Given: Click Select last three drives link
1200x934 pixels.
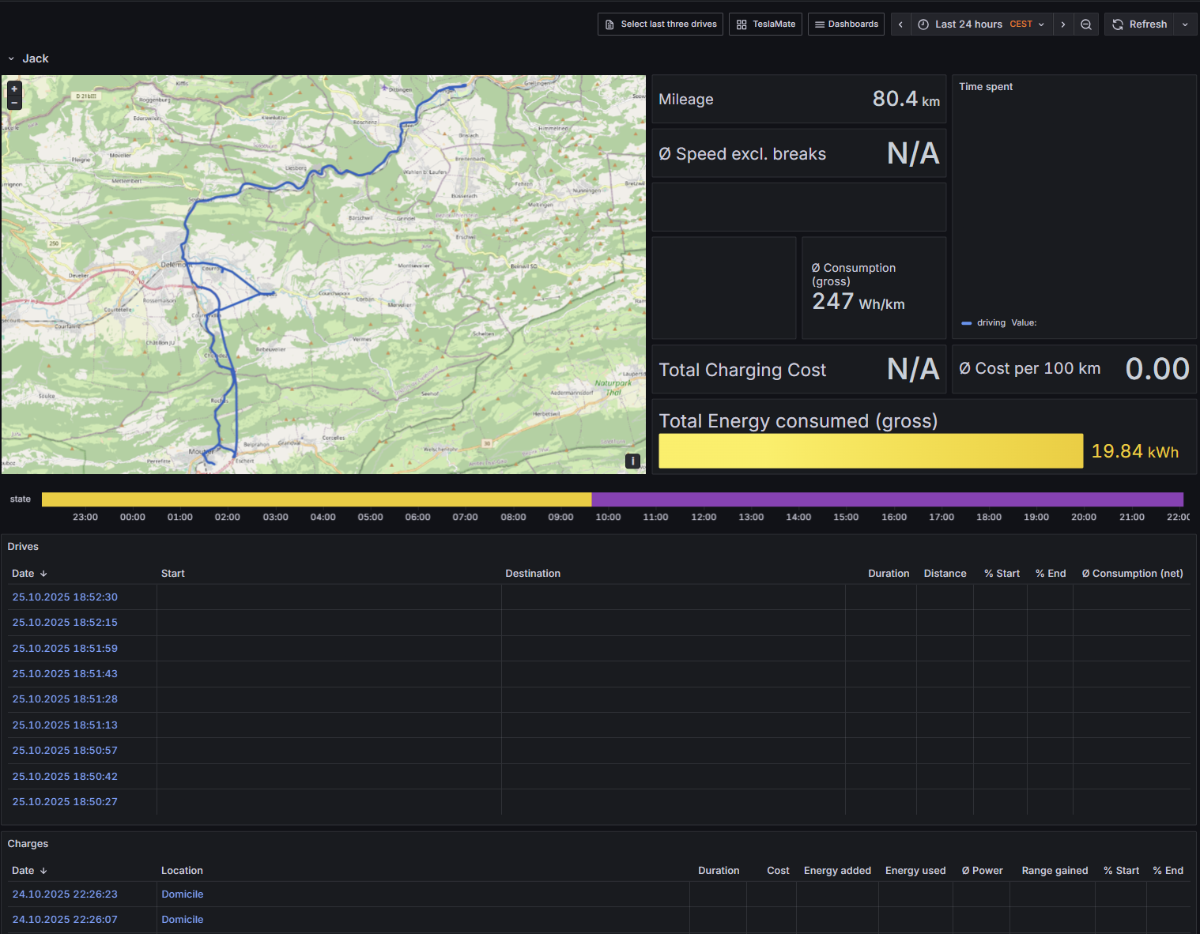Looking at the screenshot, I should (x=660, y=24).
